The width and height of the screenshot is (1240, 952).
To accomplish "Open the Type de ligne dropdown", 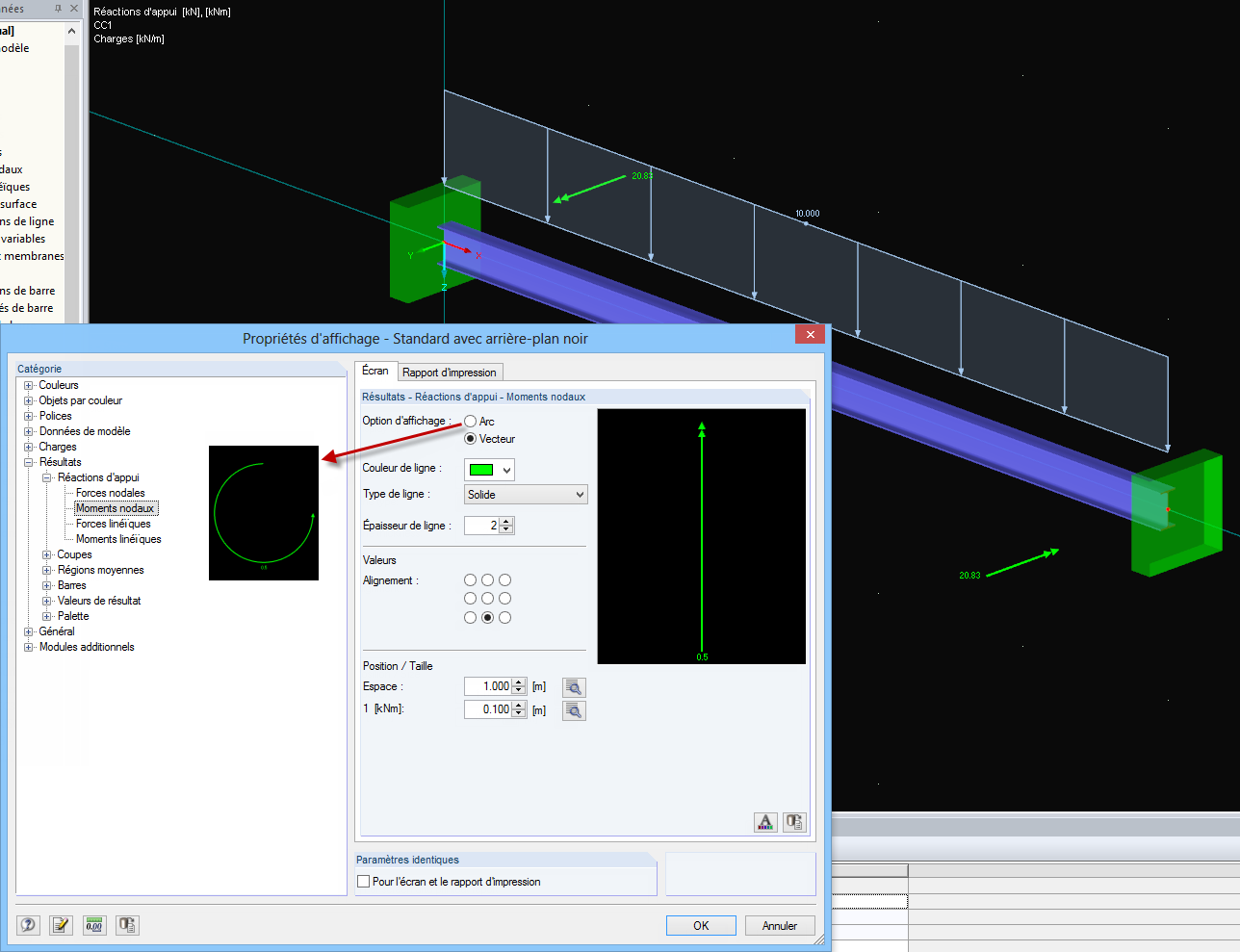I will 526,495.
